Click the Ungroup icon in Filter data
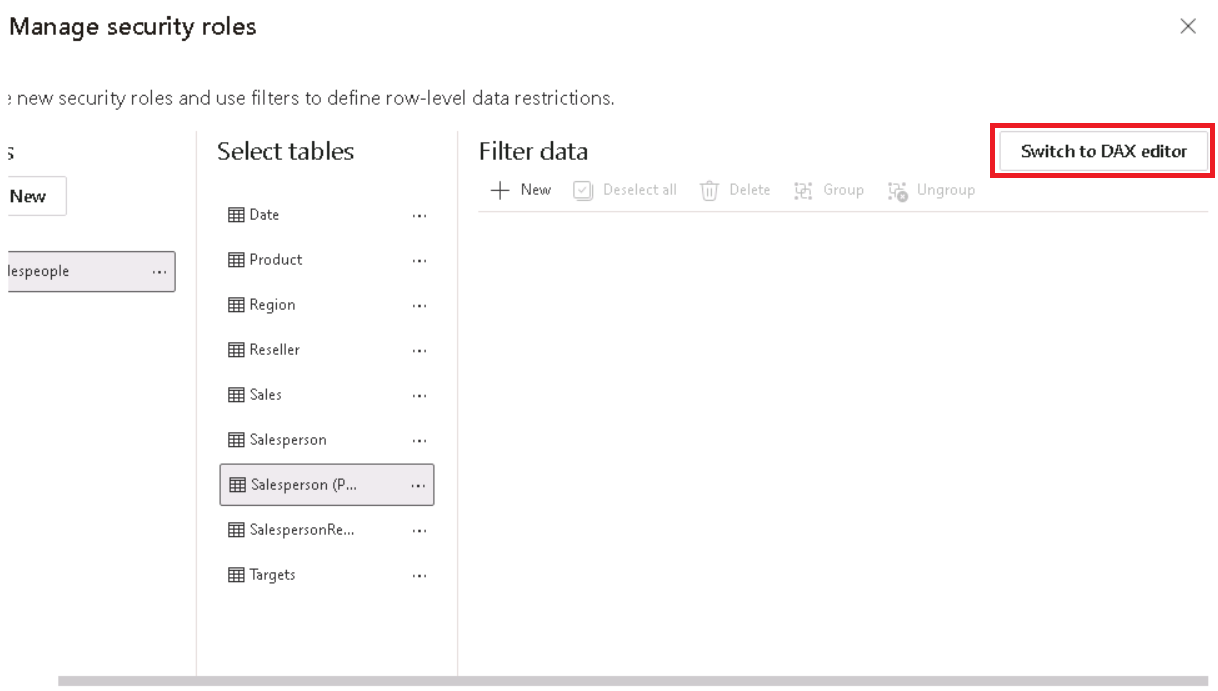The height and width of the screenshot is (691, 1218). tap(897, 190)
